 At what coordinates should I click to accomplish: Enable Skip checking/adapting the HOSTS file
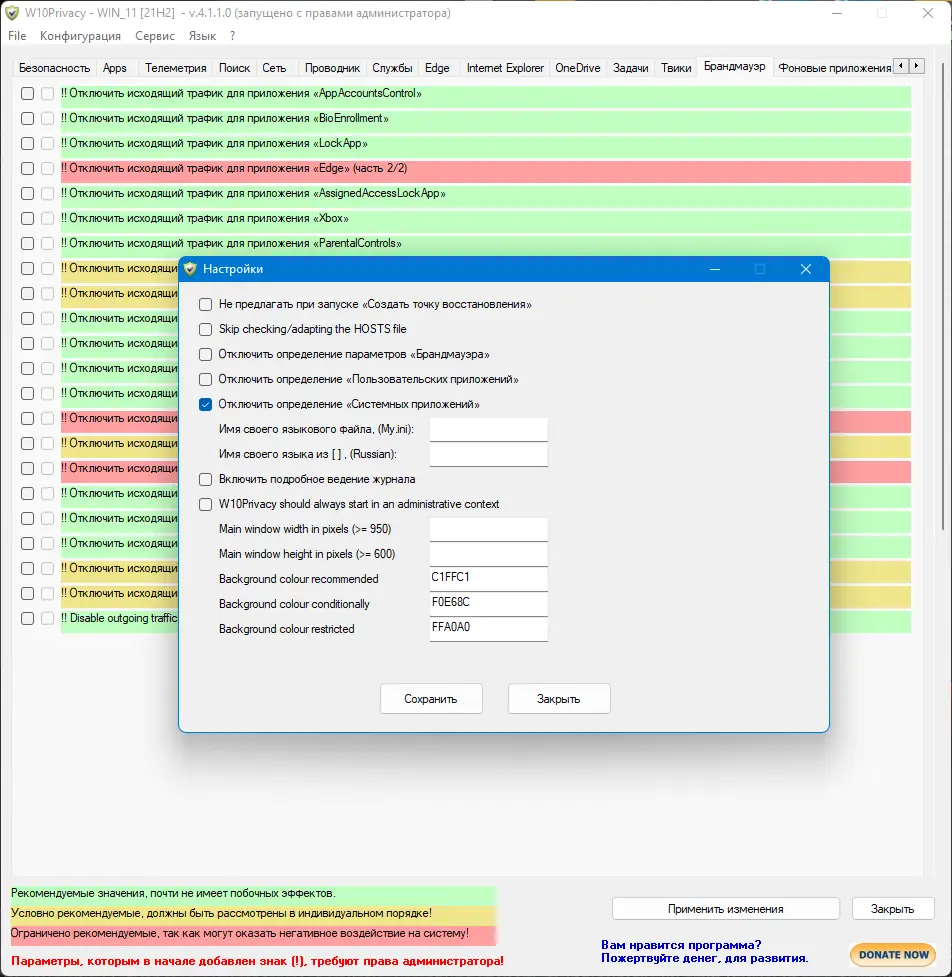(x=206, y=329)
